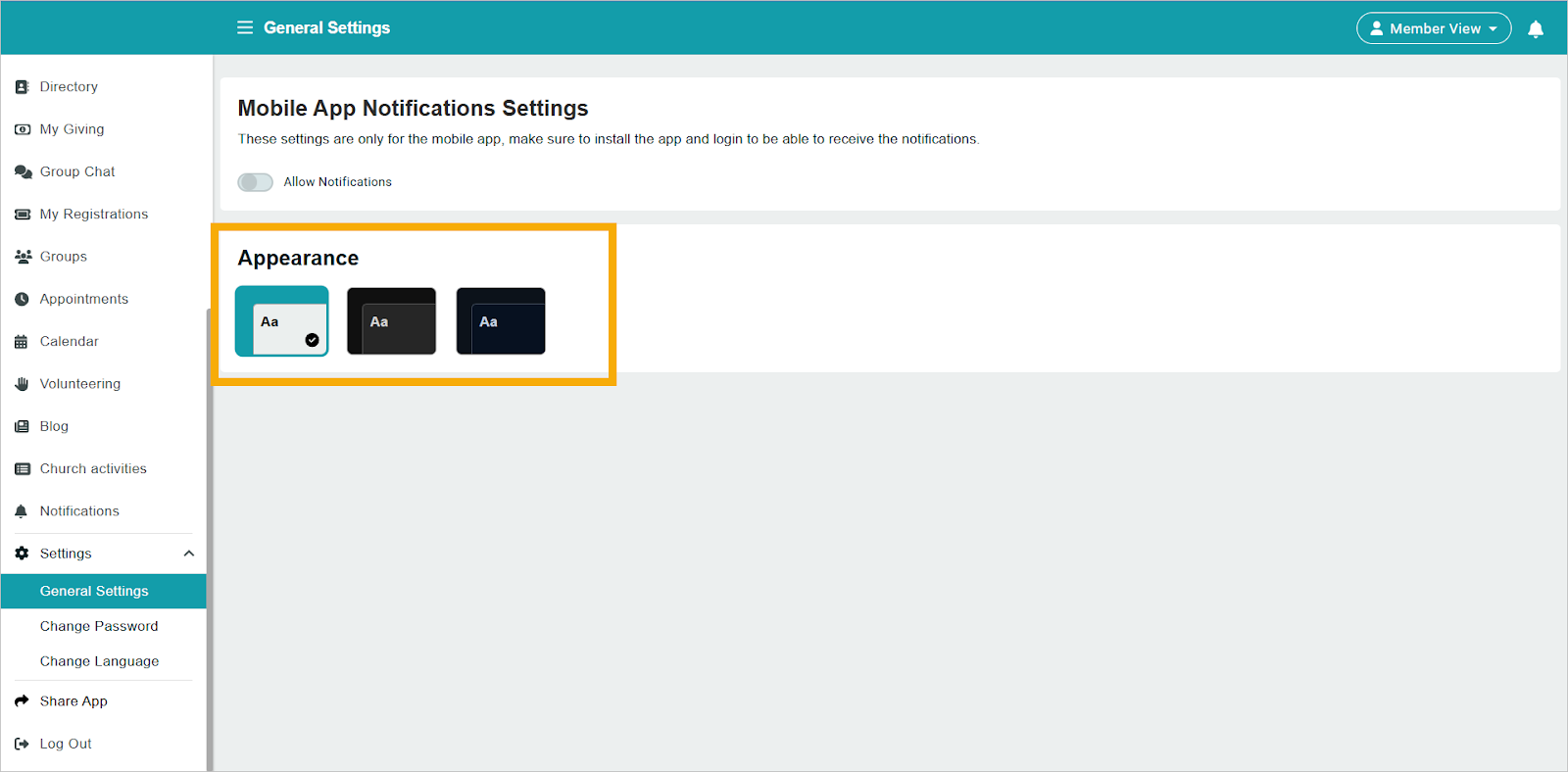Click the hamburger menu icon
Image resolution: width=1568 pixels, height=772 pixels.
(245, 27)
